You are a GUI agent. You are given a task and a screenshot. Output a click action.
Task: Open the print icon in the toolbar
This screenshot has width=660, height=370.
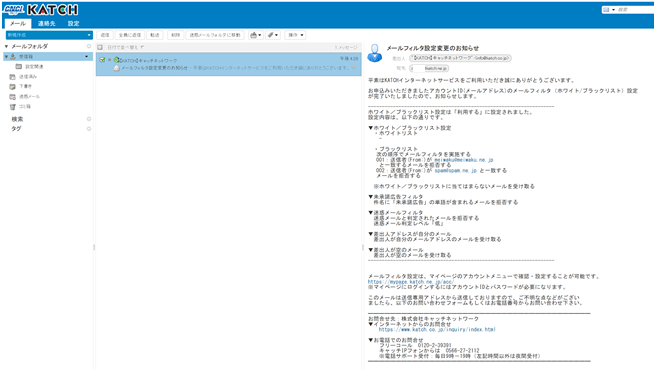(256, 35)
